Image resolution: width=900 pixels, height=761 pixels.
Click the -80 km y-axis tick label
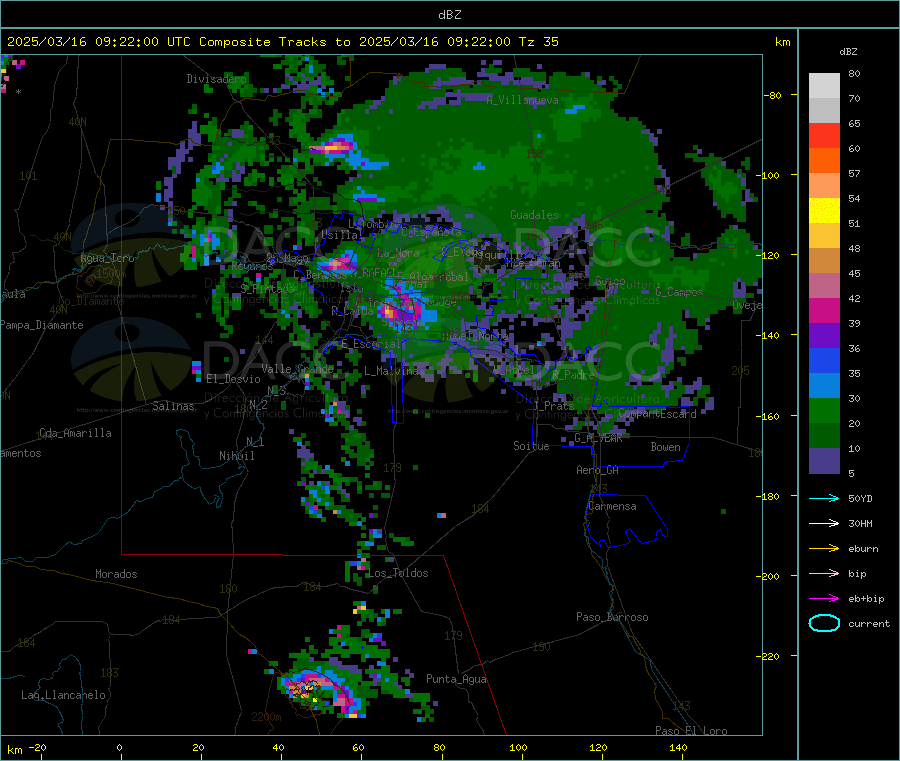click(x=772, y=95)
